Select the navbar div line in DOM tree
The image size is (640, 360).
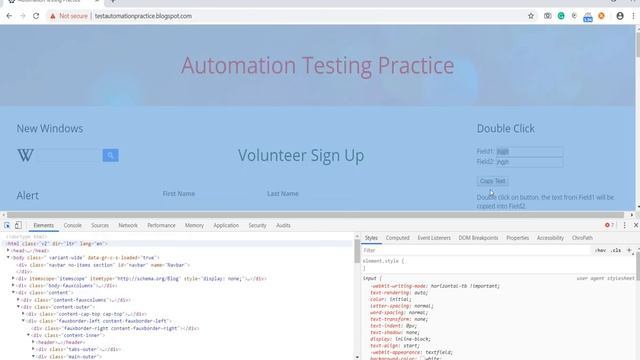(103, 265)
